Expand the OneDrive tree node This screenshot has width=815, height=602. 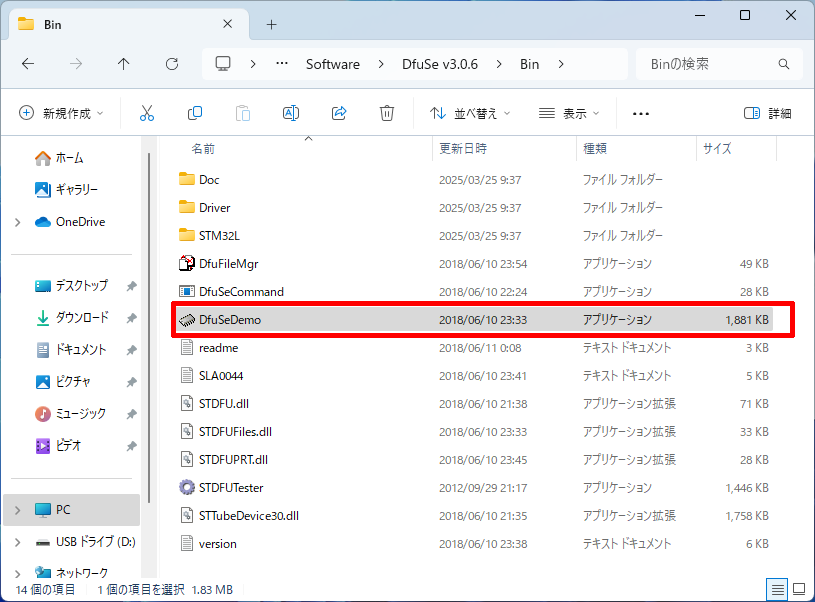click(x=18, y=223)
